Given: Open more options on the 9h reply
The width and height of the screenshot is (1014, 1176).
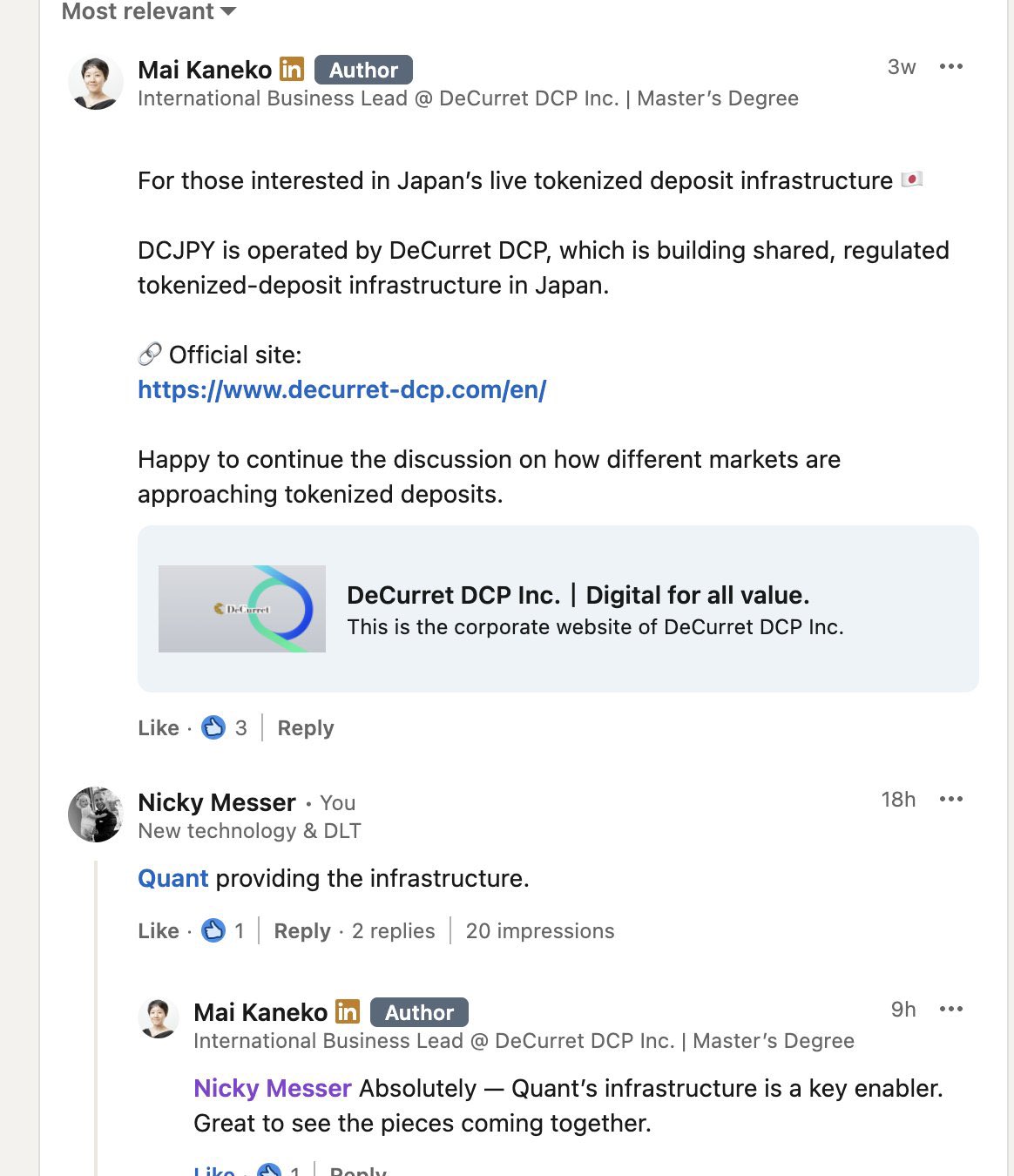Looking at the screenshot, I should pos(950,1010).
